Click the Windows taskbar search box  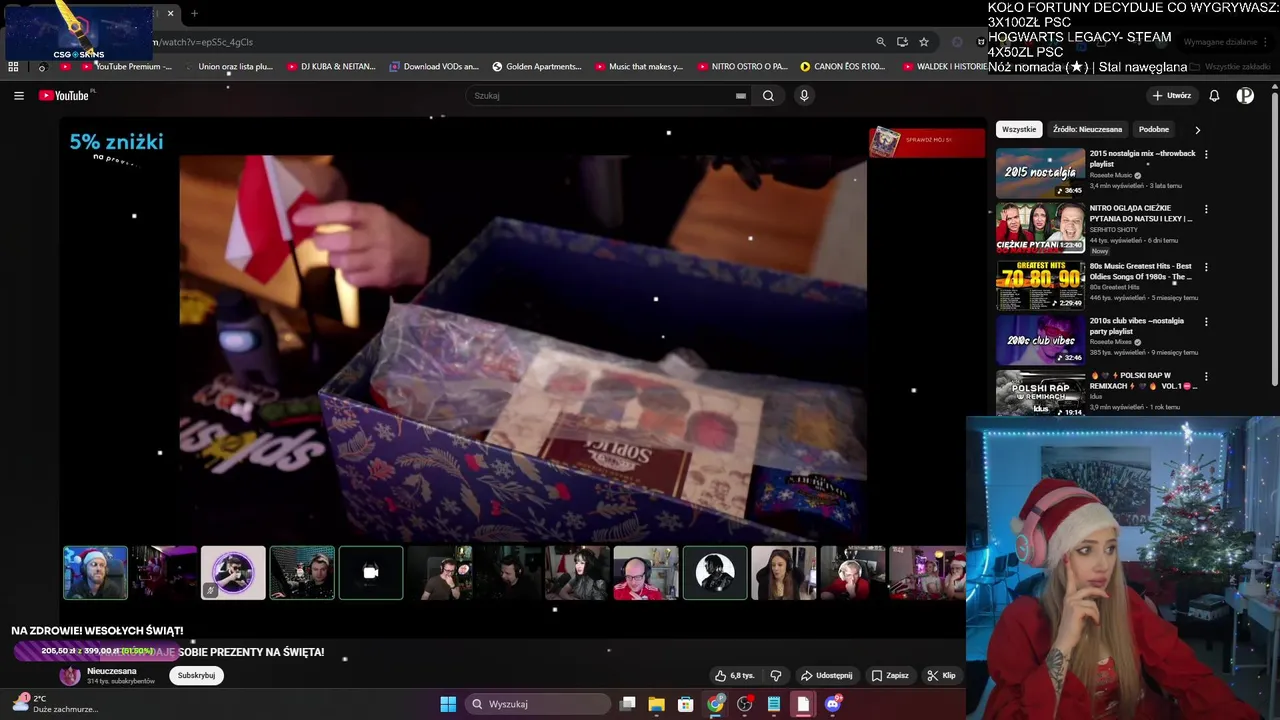coord(537,704)
